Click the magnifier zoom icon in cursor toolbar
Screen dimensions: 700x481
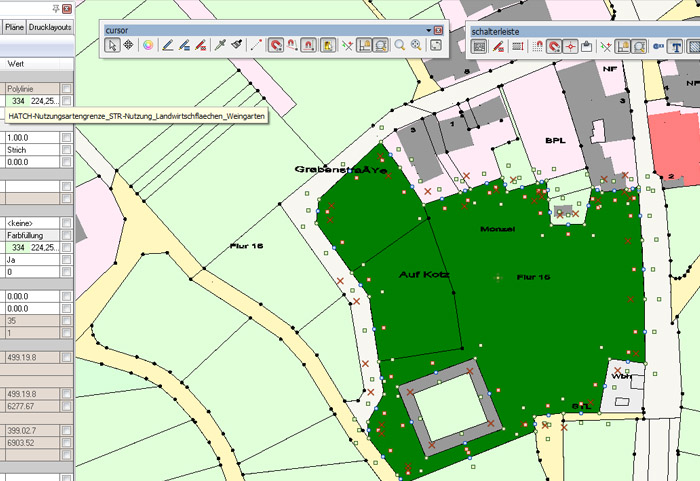[399, 45]
